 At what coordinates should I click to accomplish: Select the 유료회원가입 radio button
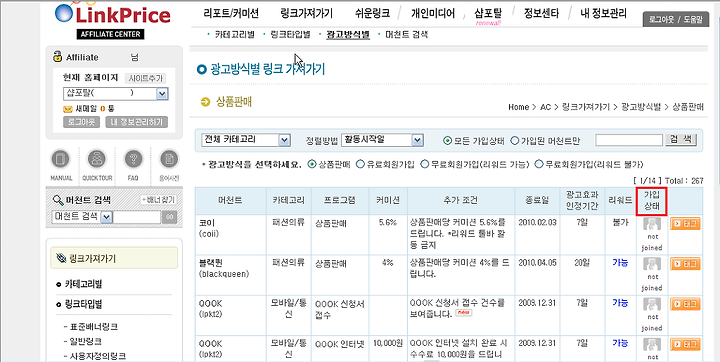(360, 164)
